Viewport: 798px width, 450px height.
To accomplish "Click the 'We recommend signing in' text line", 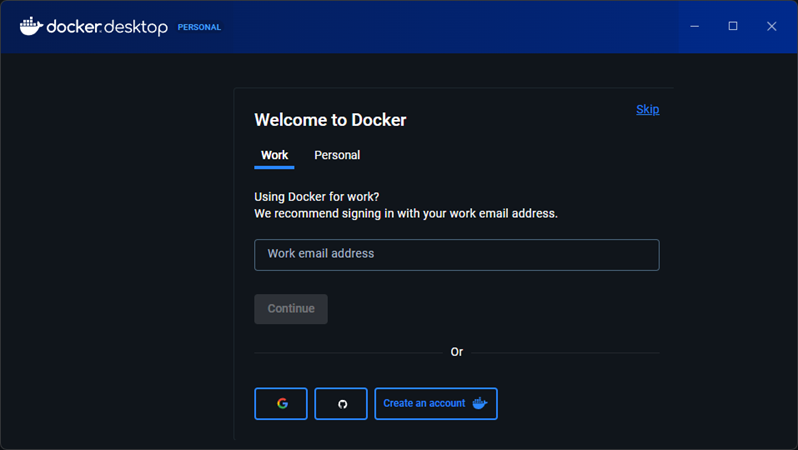I will [x=406, y=213].
